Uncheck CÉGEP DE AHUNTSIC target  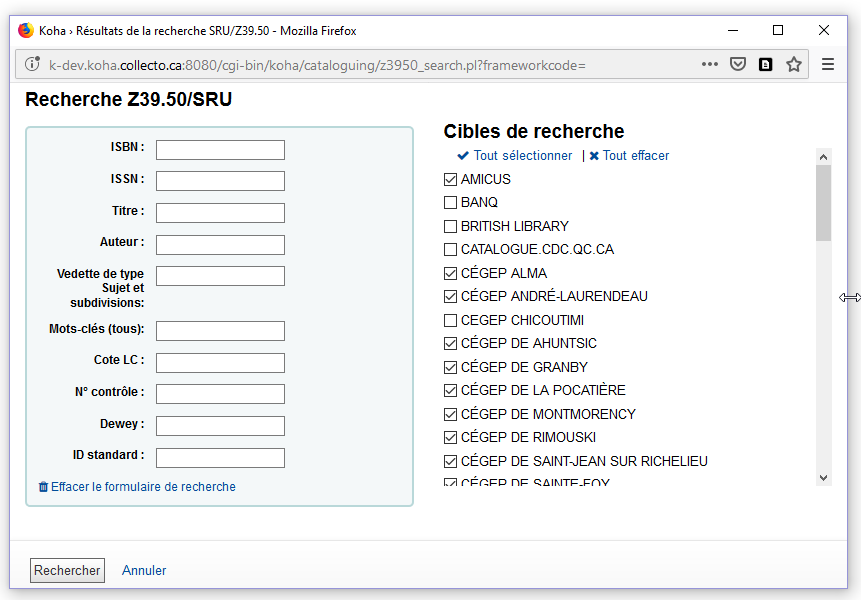pyautogui.click(x=450, y=344)
